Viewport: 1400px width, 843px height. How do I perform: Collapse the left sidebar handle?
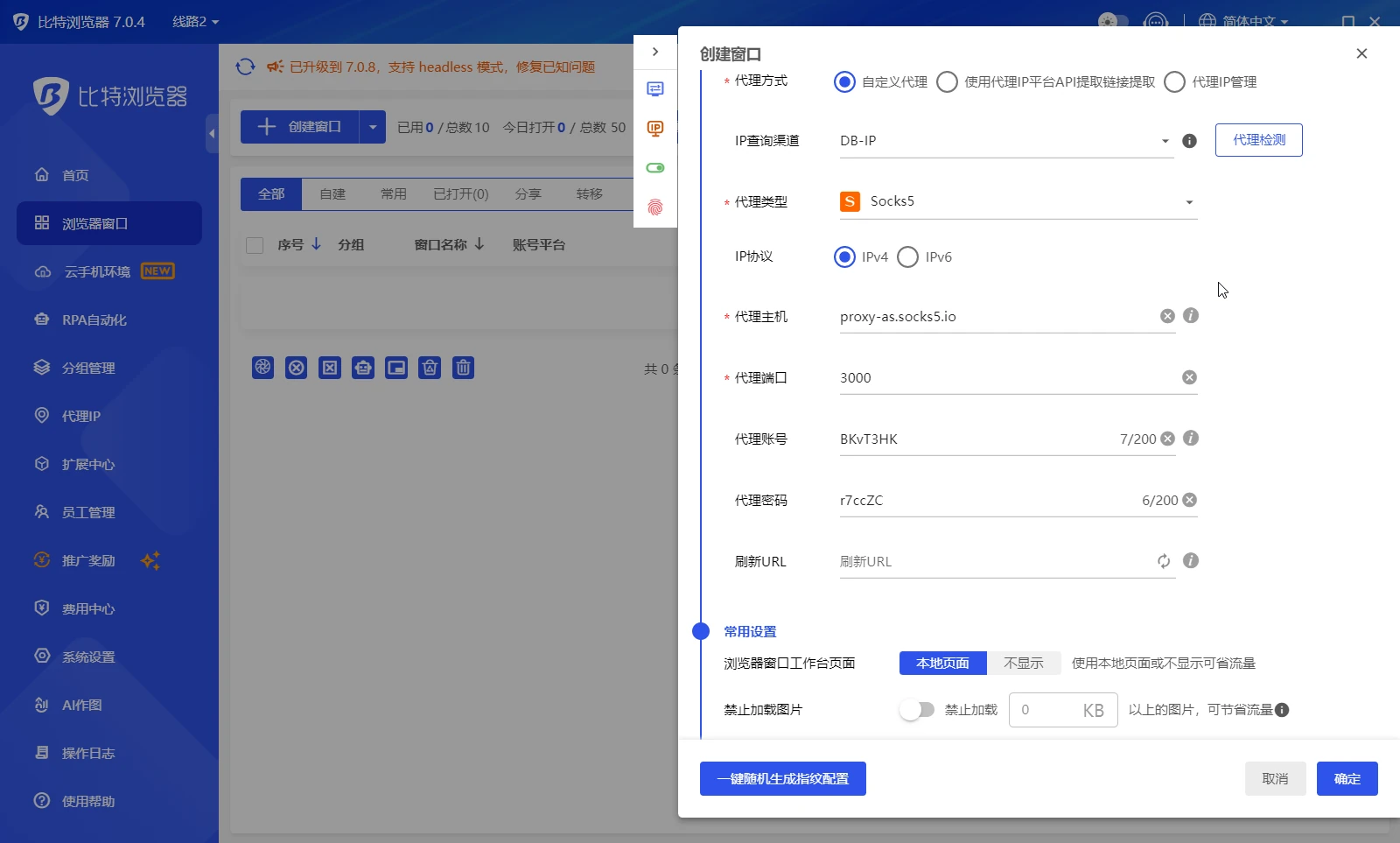(212, 134)
